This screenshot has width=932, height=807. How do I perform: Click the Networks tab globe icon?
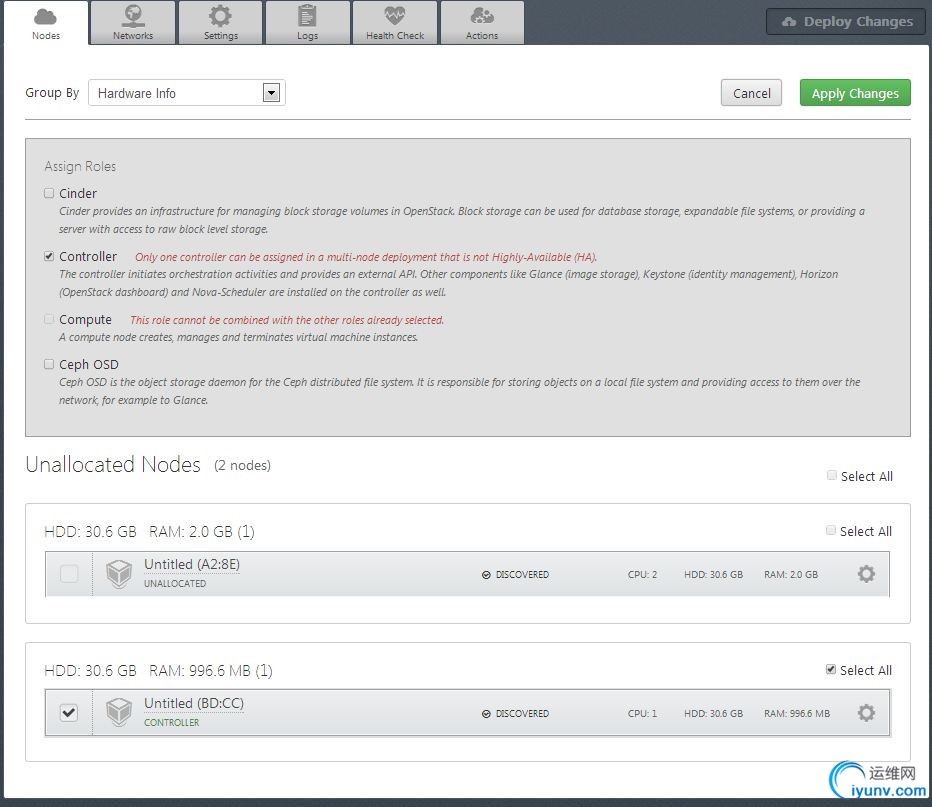point(133,16)
